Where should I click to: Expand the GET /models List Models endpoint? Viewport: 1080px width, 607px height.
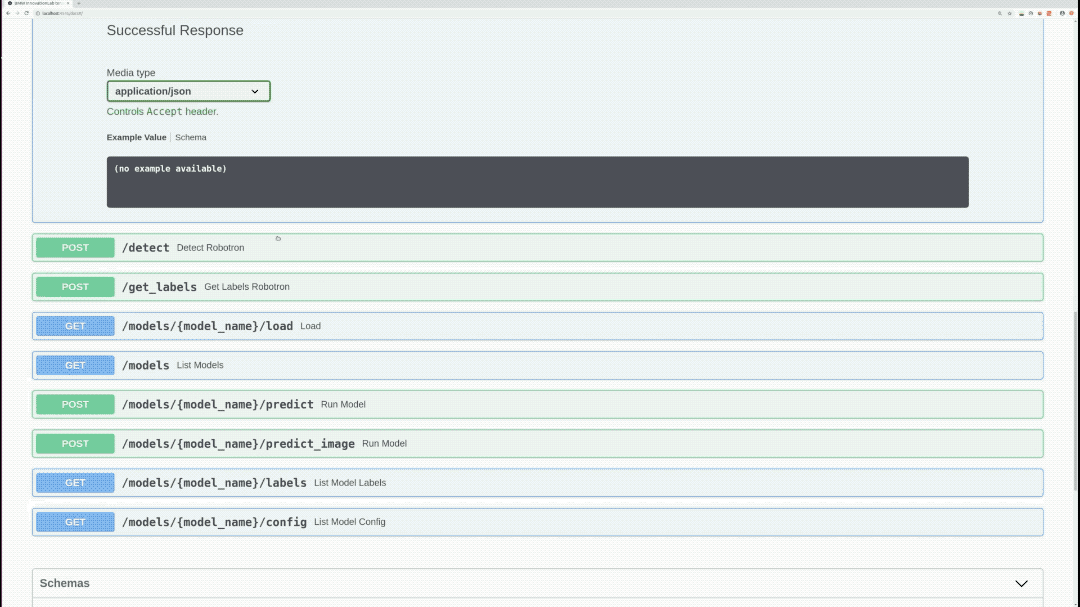[537, 365]
